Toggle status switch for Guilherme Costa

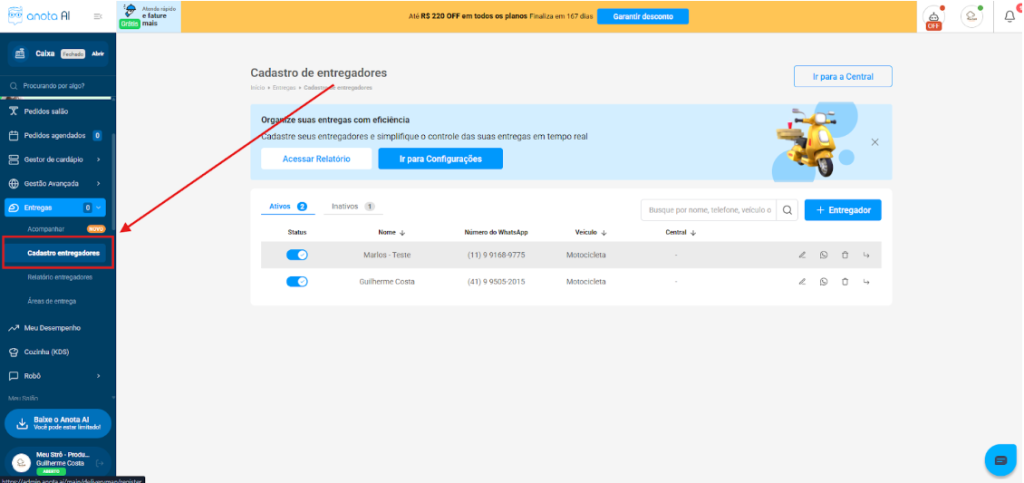click(297, 282)
